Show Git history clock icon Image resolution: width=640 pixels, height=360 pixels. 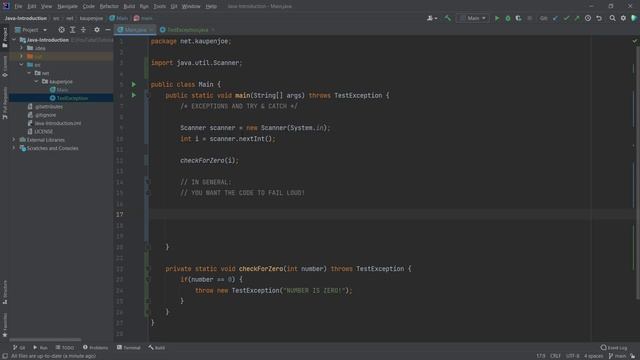point(588,18)
